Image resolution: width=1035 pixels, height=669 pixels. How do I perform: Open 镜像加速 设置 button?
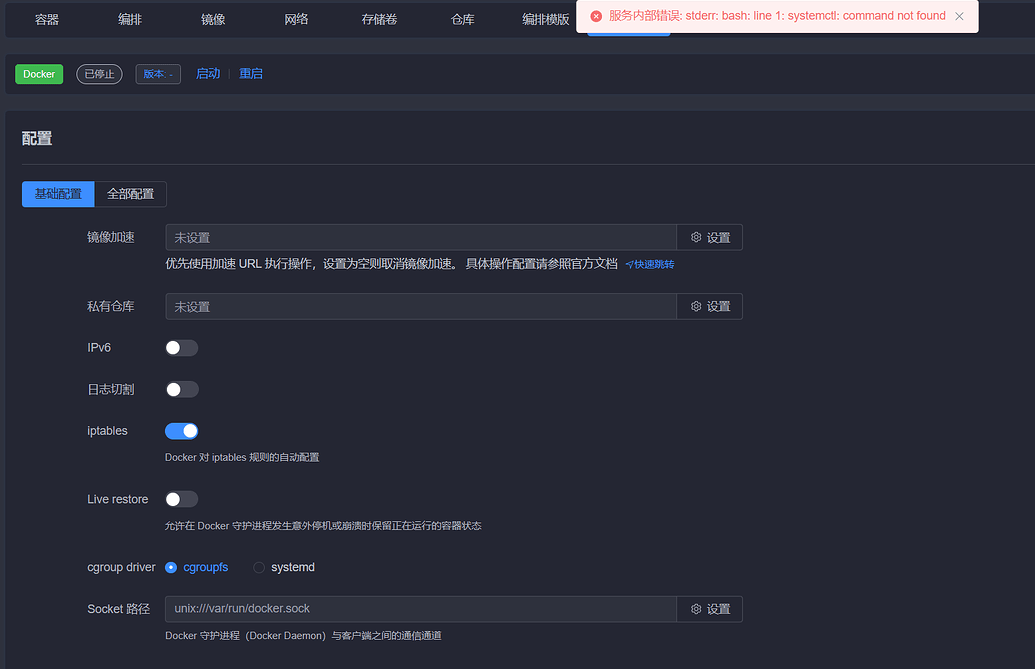710,238
